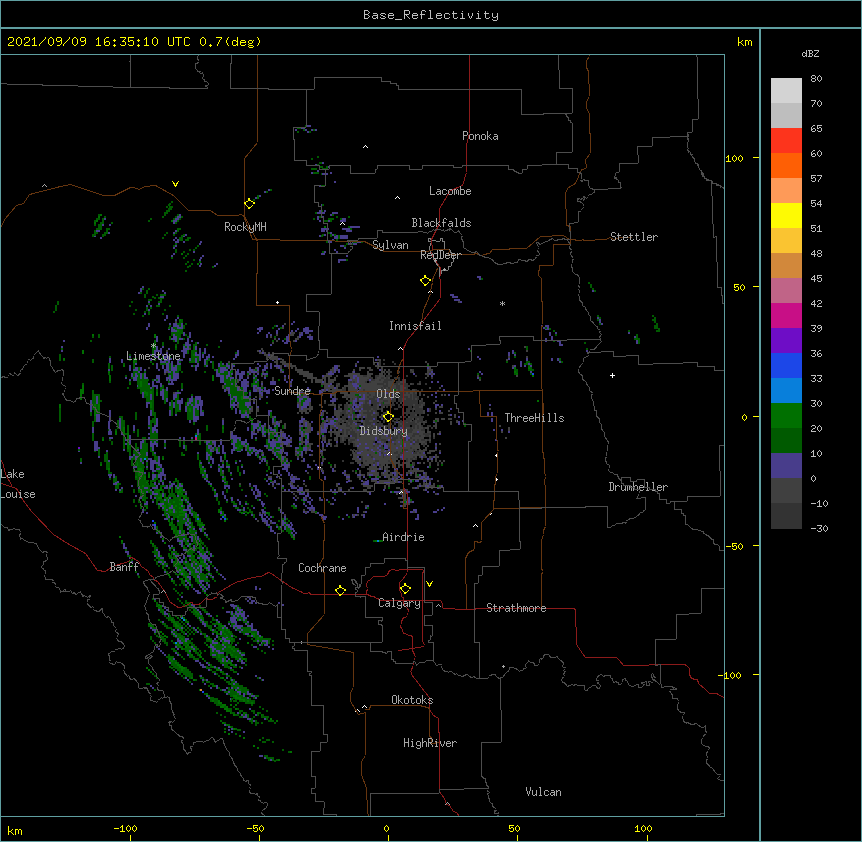862x842 pixels.
Task: Click the yellow V marker northwest of RockyMH
Action: click(x=175, y=184)
